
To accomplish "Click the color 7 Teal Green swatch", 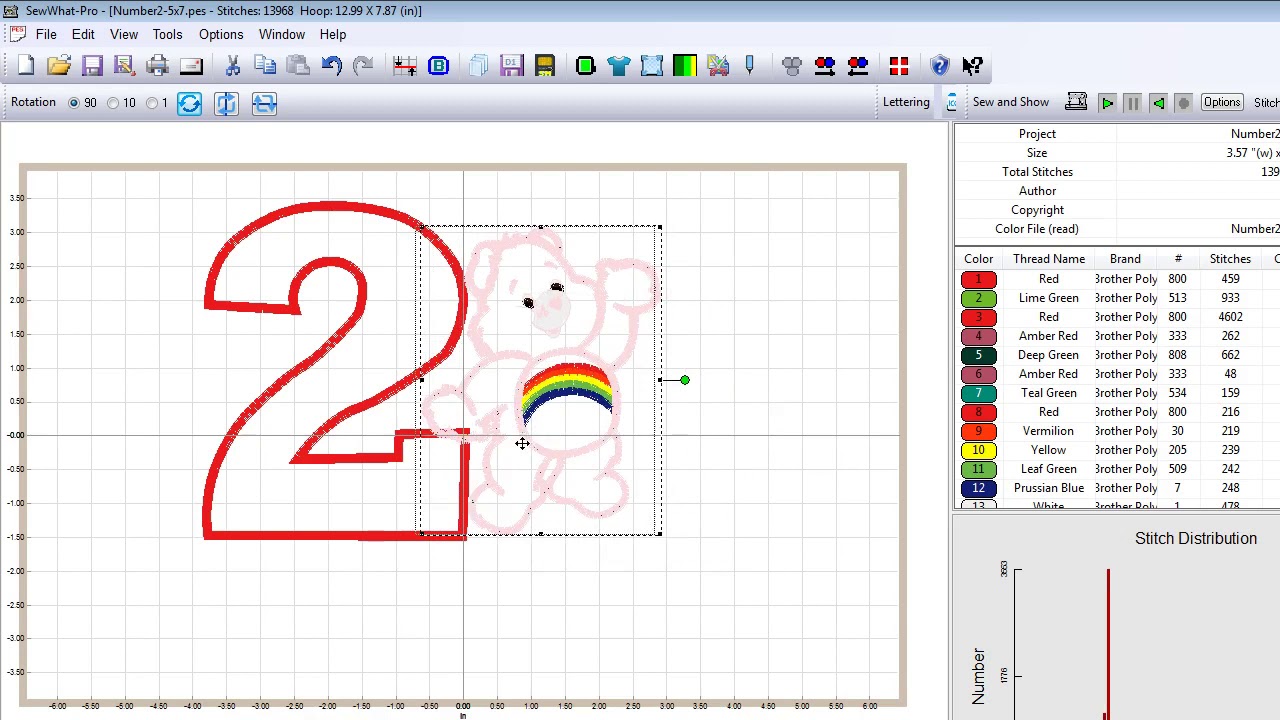I will click(x=978, y=393).
